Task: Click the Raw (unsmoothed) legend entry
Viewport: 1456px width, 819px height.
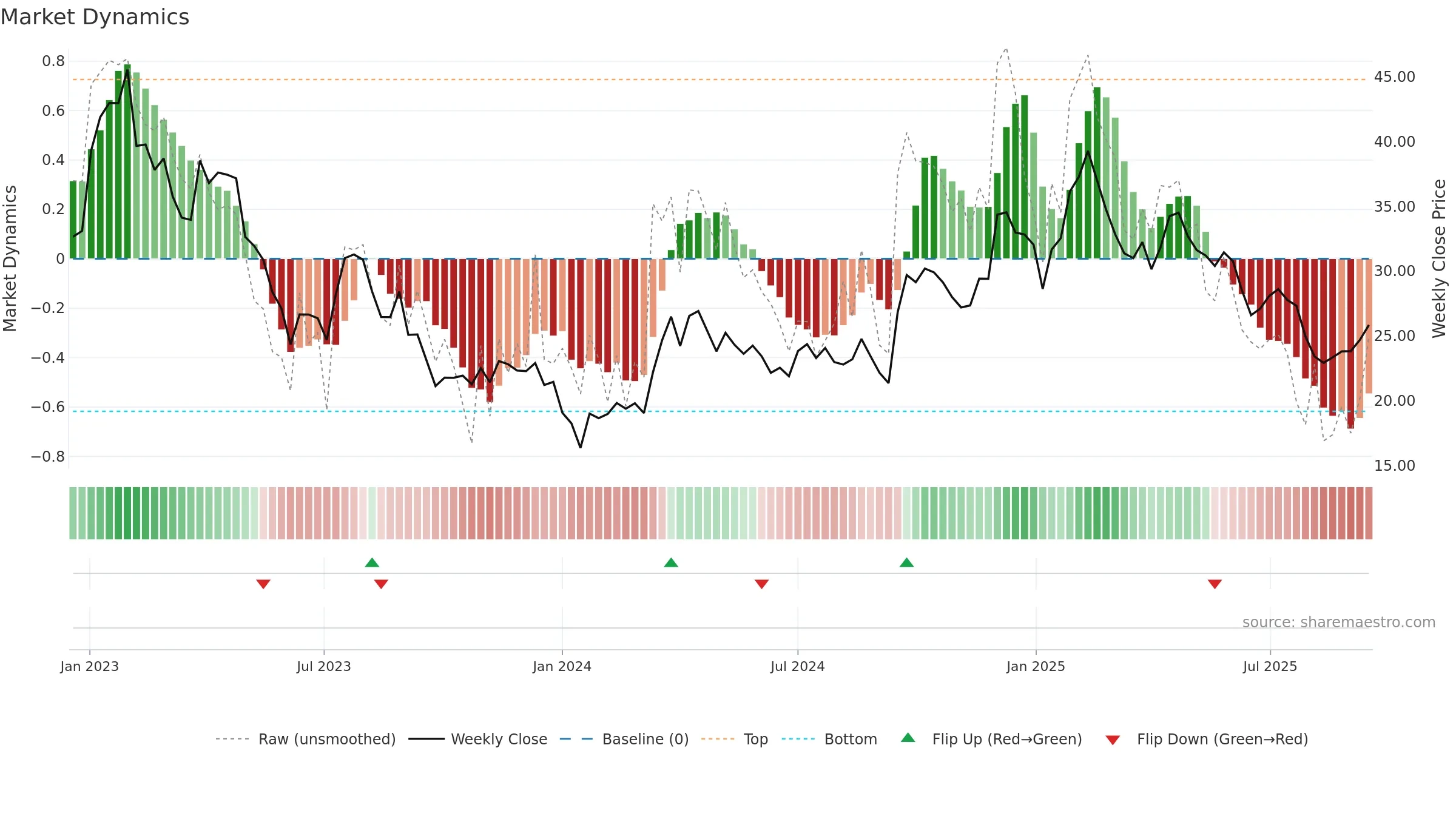Action: coord(305,739)
